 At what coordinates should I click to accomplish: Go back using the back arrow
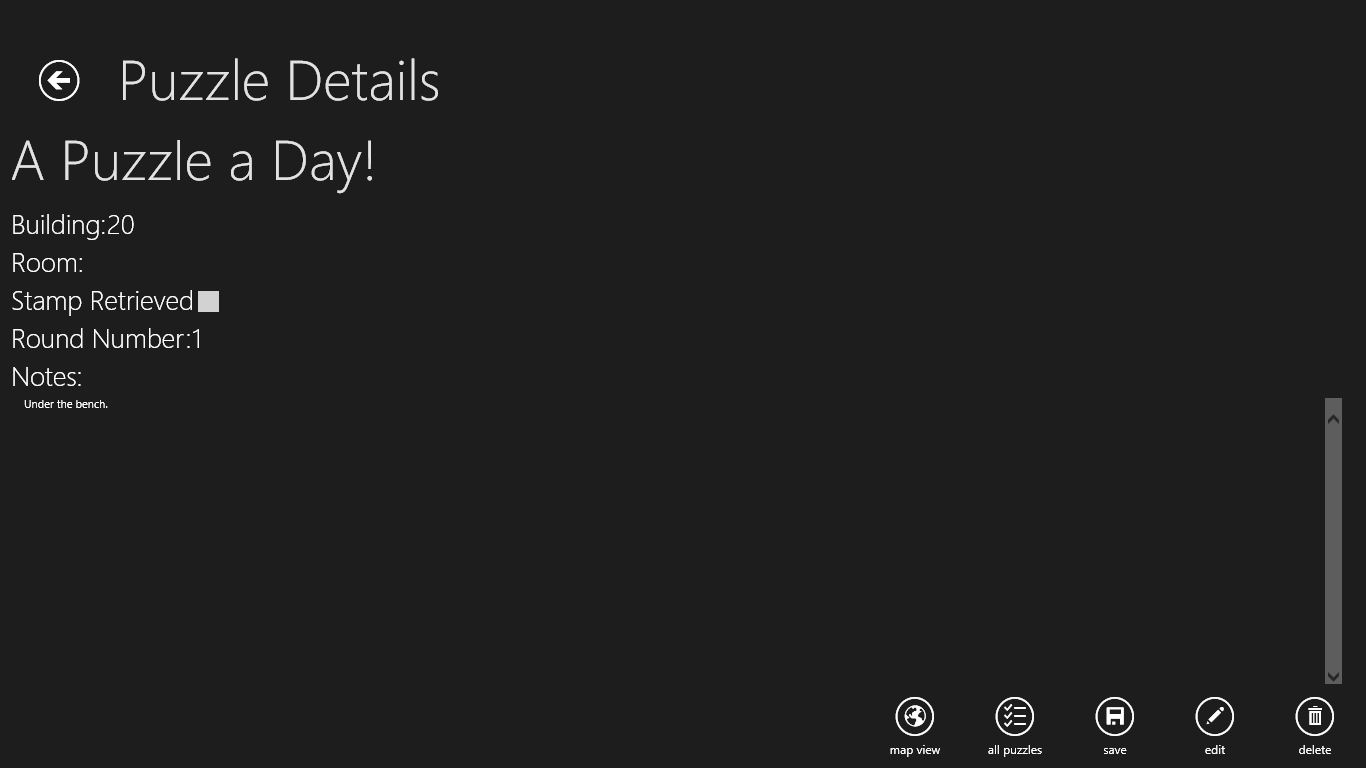click(x=59, y=81)
